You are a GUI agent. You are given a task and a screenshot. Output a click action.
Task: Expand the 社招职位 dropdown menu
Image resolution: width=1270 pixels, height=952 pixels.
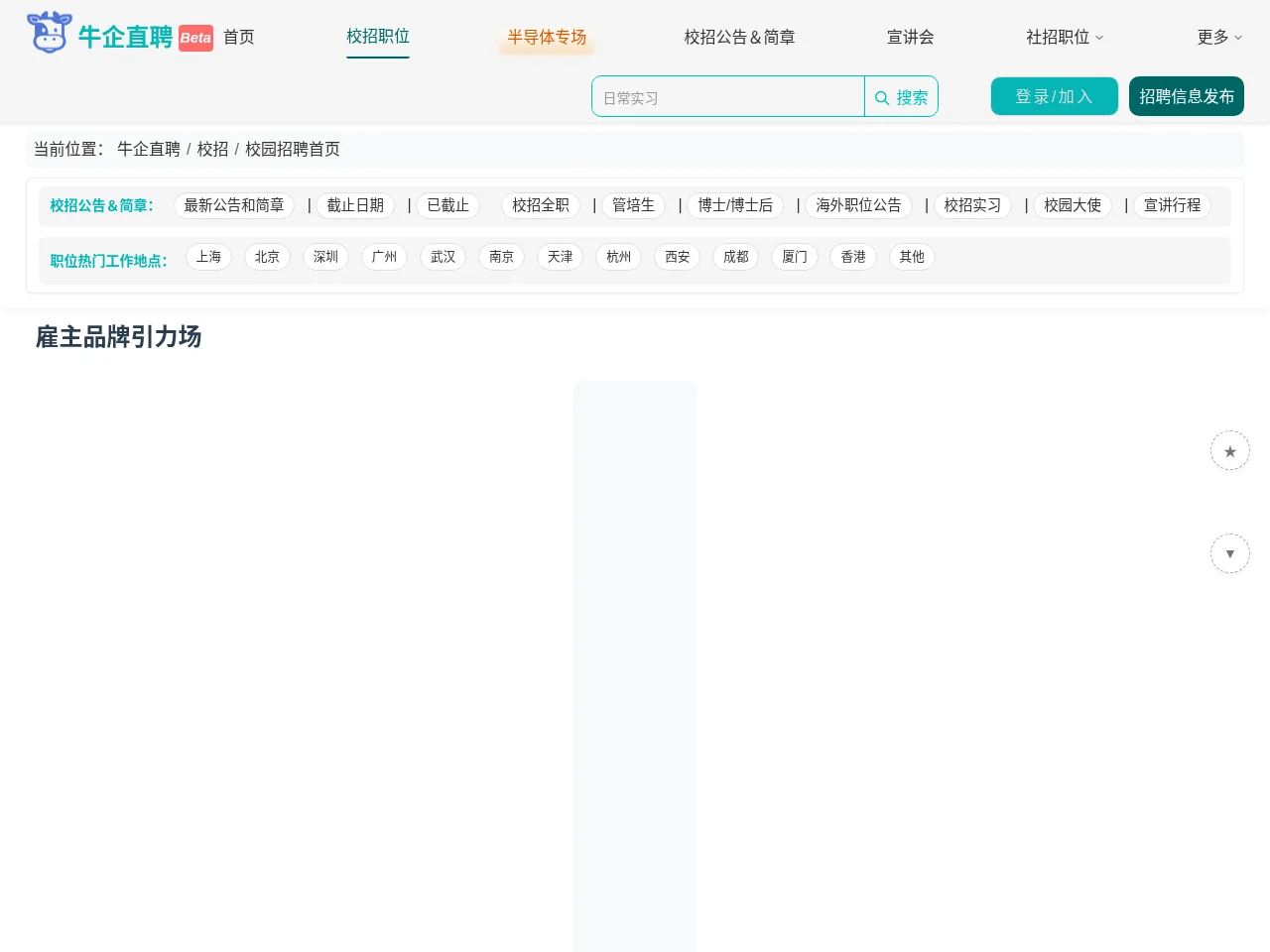pos(1065,38)
